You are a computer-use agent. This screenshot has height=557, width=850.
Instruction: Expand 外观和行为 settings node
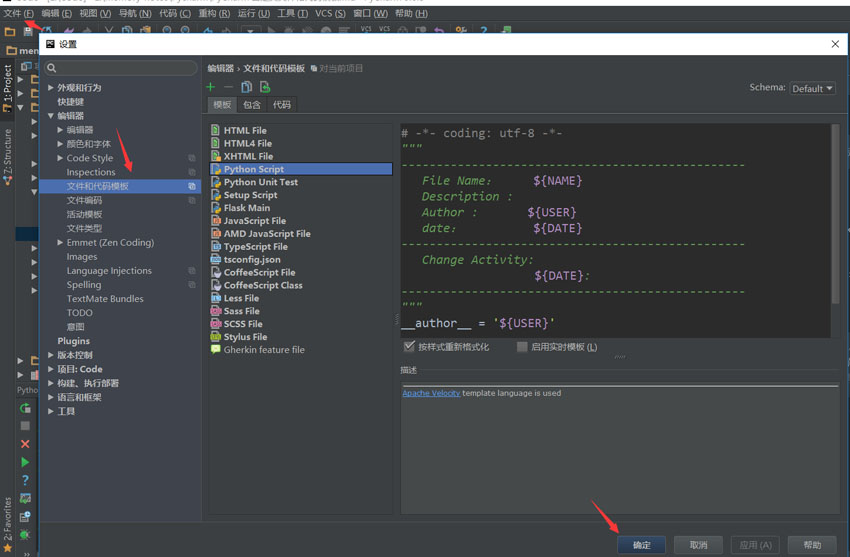pyautogui.click(x=50, y=87)
